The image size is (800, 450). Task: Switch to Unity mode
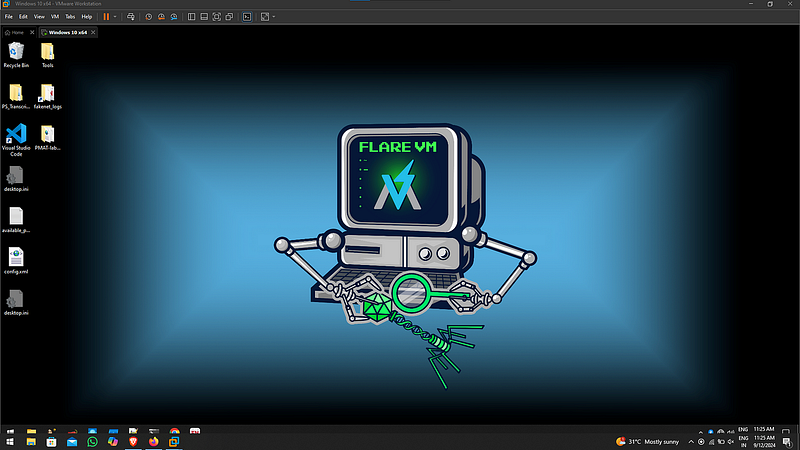pyautogui.click(x=230, y=17)
